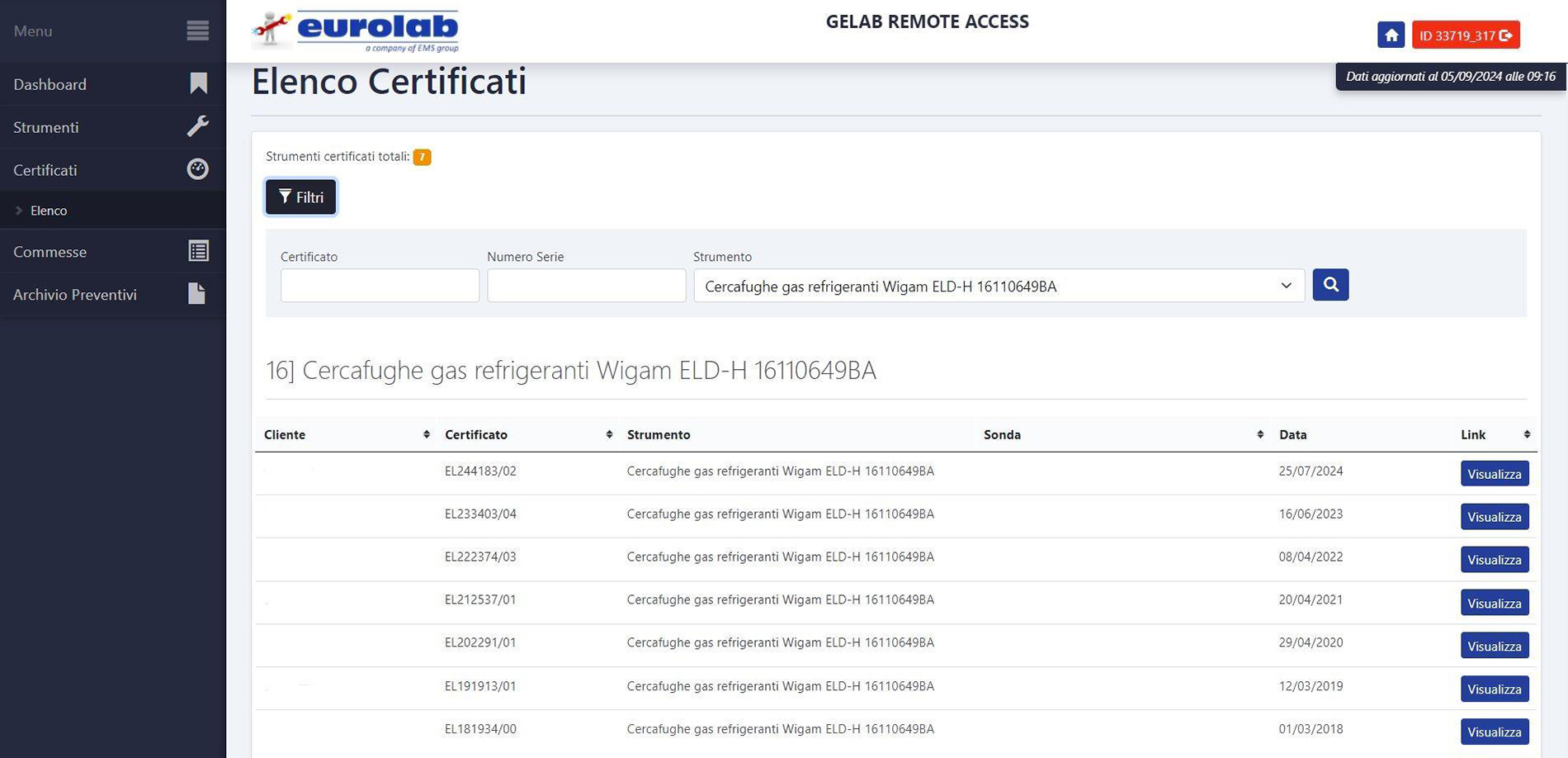The height and width of the screenshot is (758, 1568).
Task: Click the GELAB REMOTE ACCESS title
Action: click(x=928, y=22)
